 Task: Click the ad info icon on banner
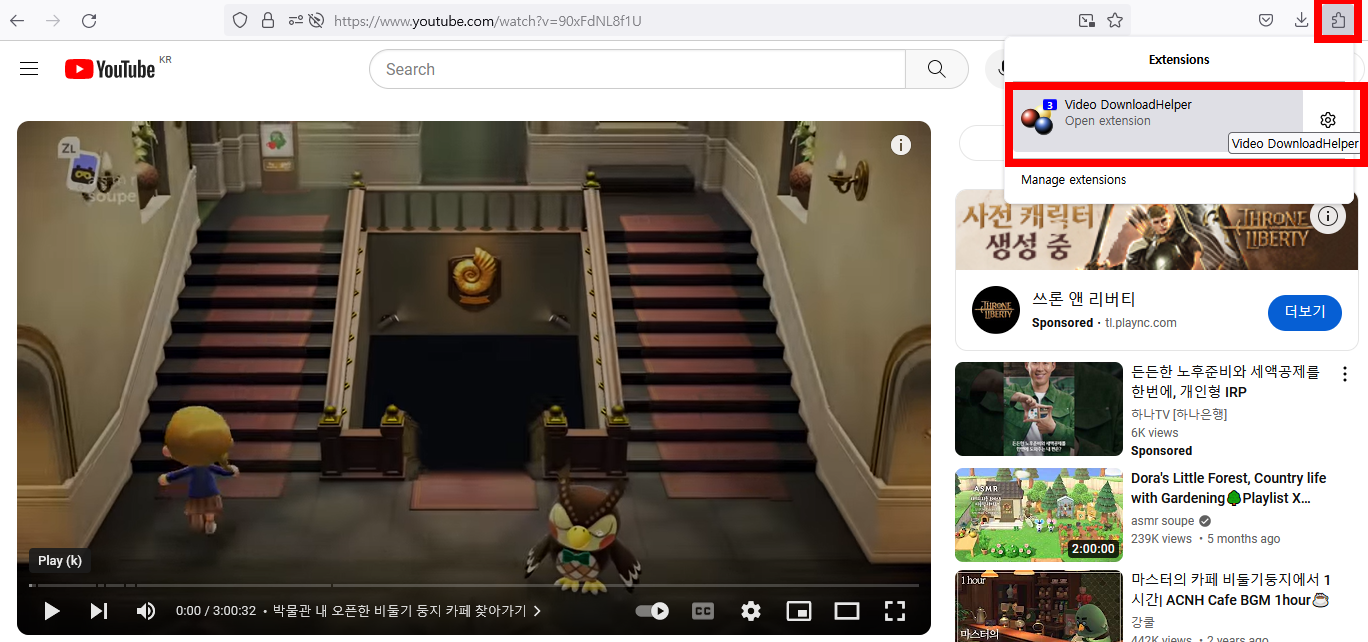[1327, 216]
